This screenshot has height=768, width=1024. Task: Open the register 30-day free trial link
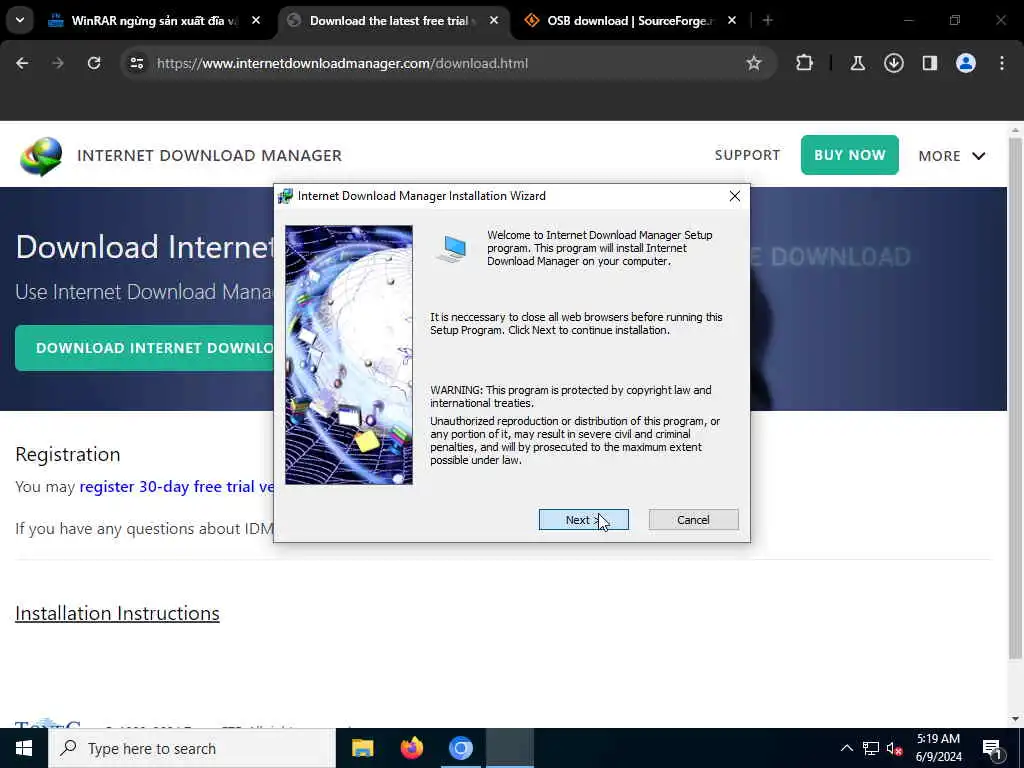[x=176, y=487]
